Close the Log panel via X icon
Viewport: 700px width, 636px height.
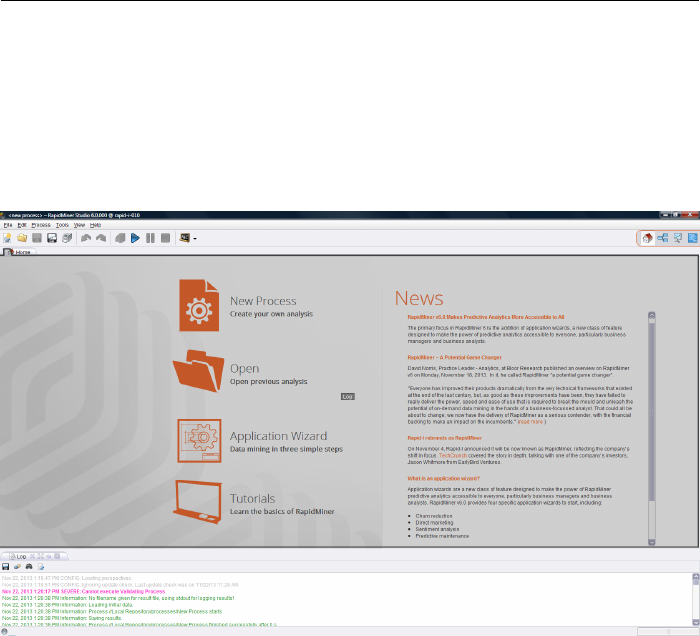click(x=32, y=556)
